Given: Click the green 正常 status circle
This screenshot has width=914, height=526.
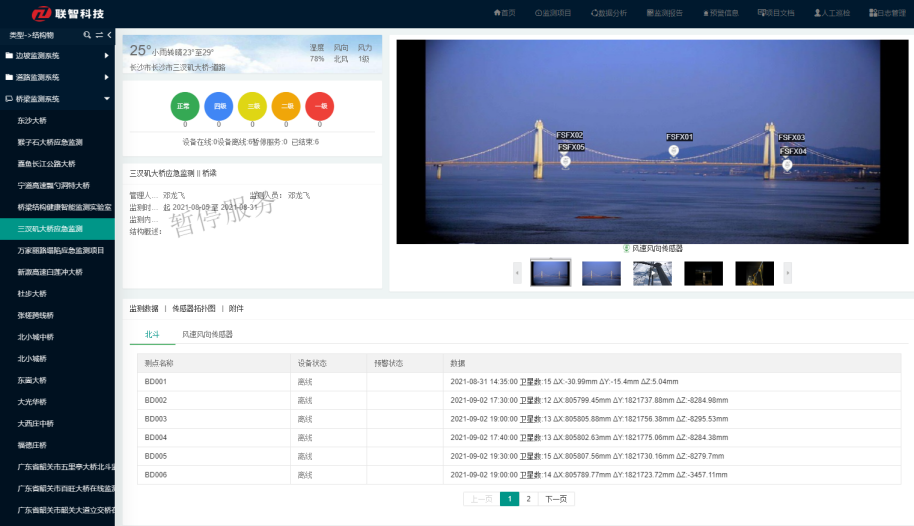Looking at the screenshot, I should pyautogui.click(x=185, y=106).
